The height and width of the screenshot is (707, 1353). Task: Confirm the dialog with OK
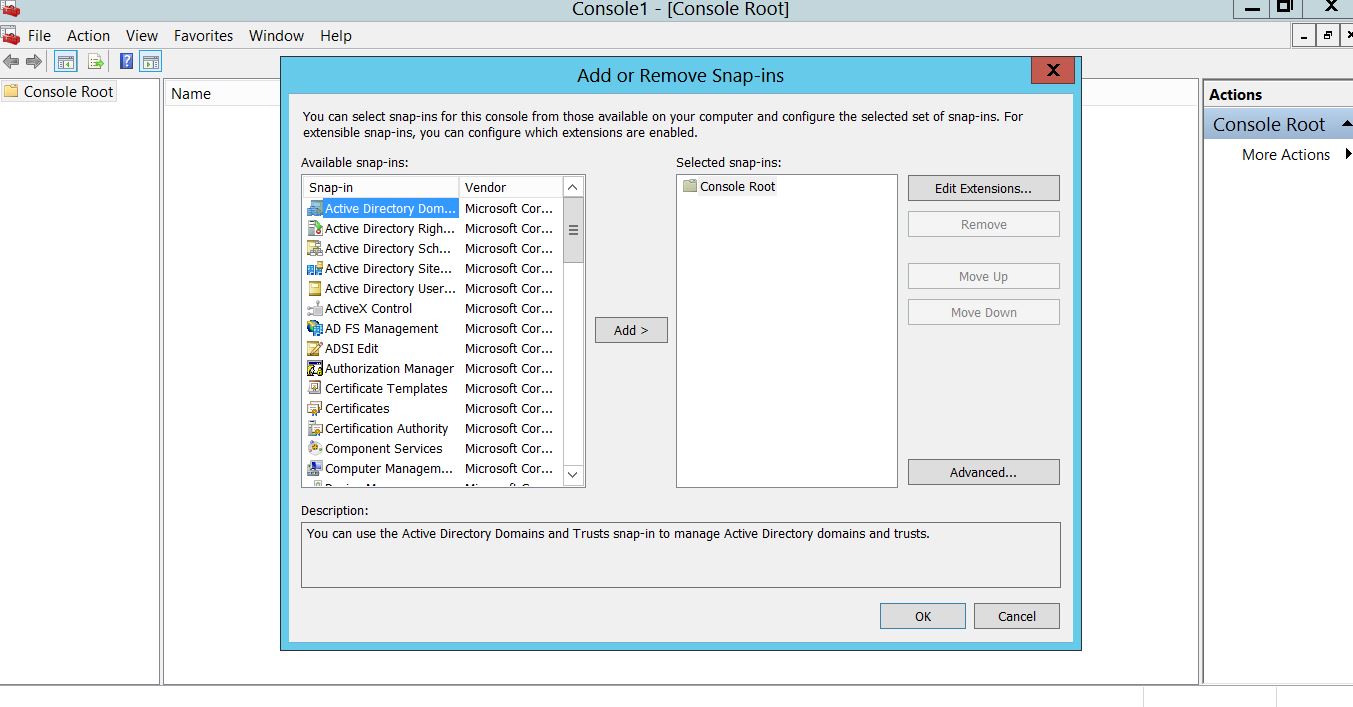923,616
